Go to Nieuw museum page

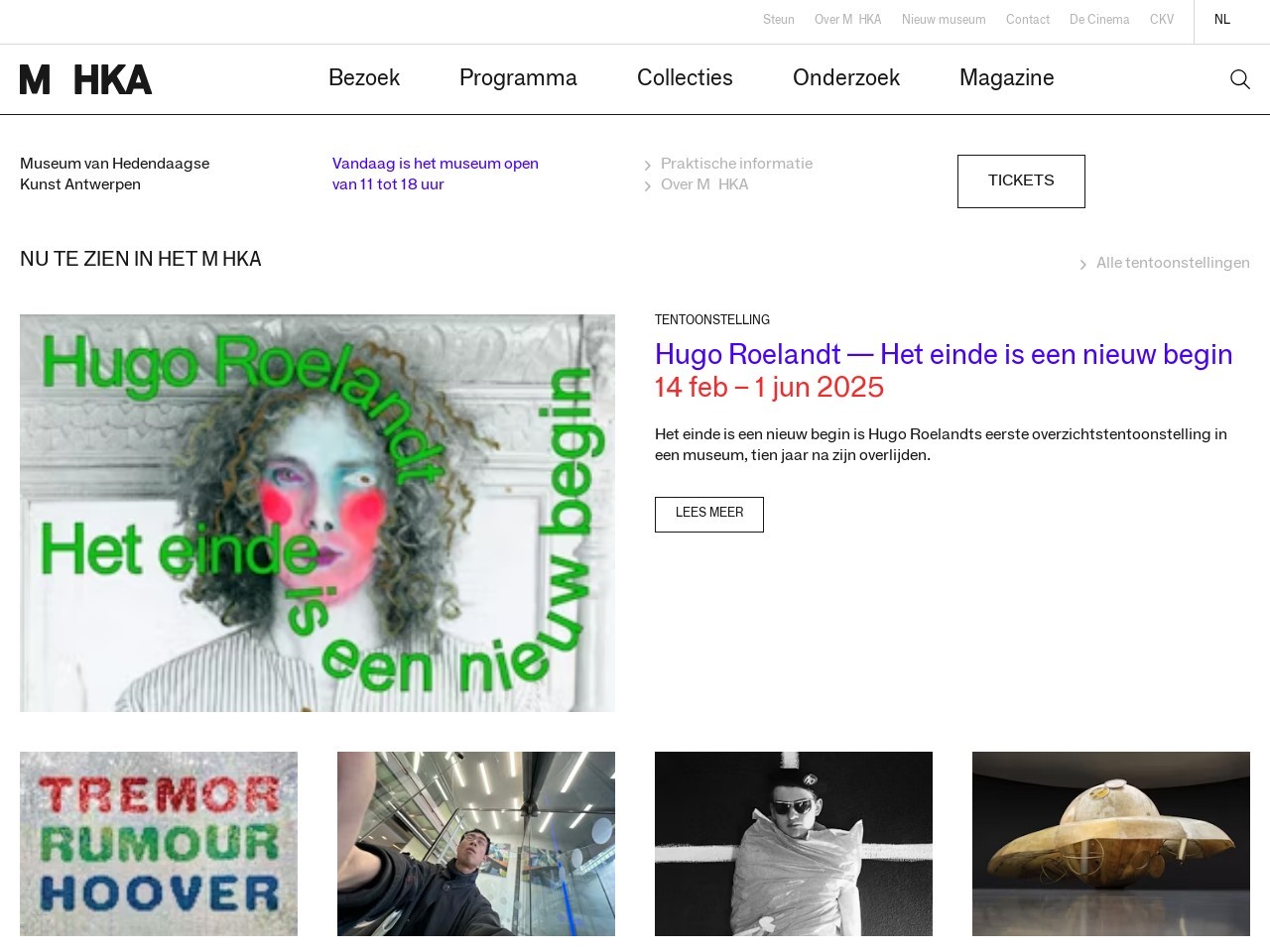[x=944, y=20]
